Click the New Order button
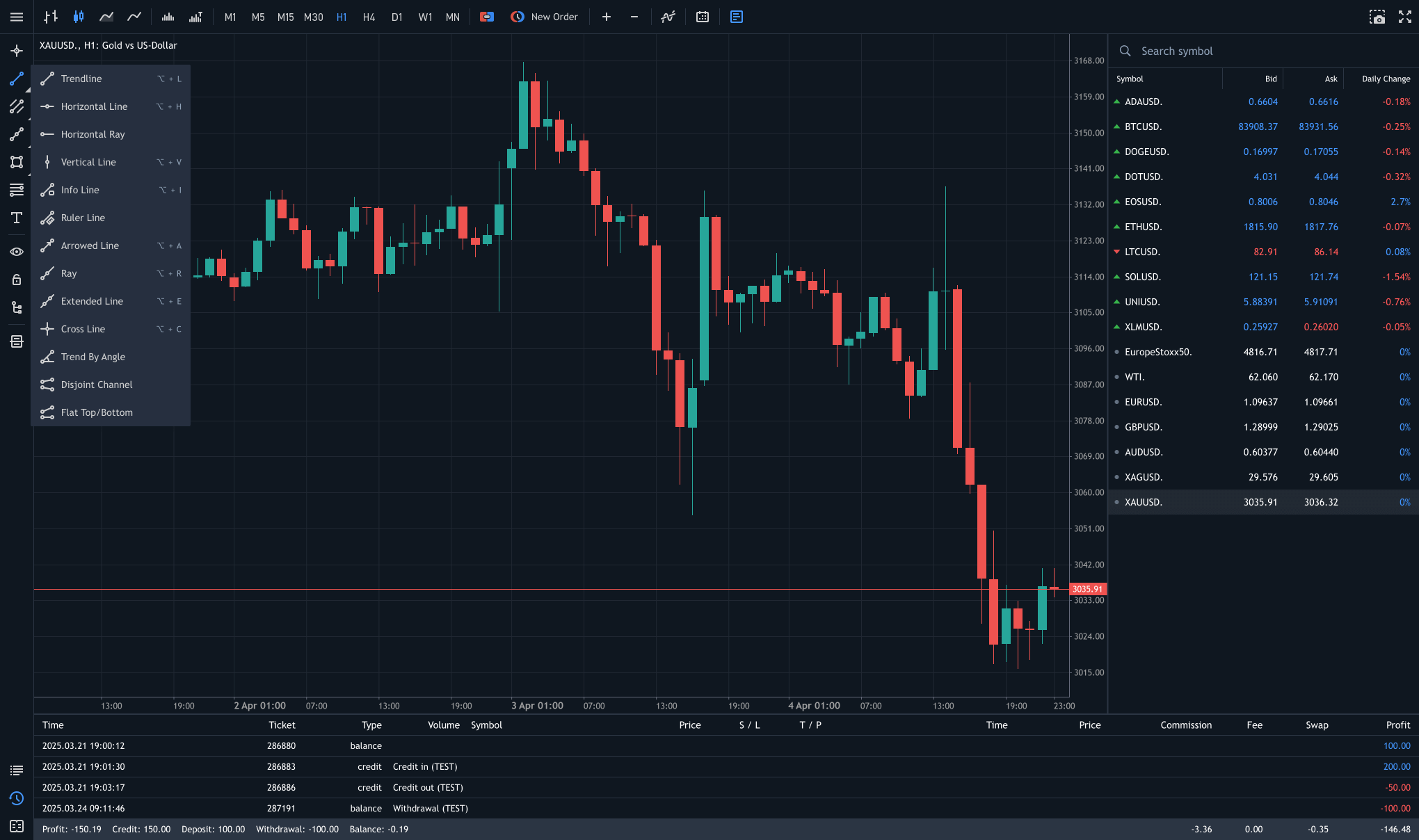The width and height of the screenshot is (1419, 840). (x=545, y=17)
